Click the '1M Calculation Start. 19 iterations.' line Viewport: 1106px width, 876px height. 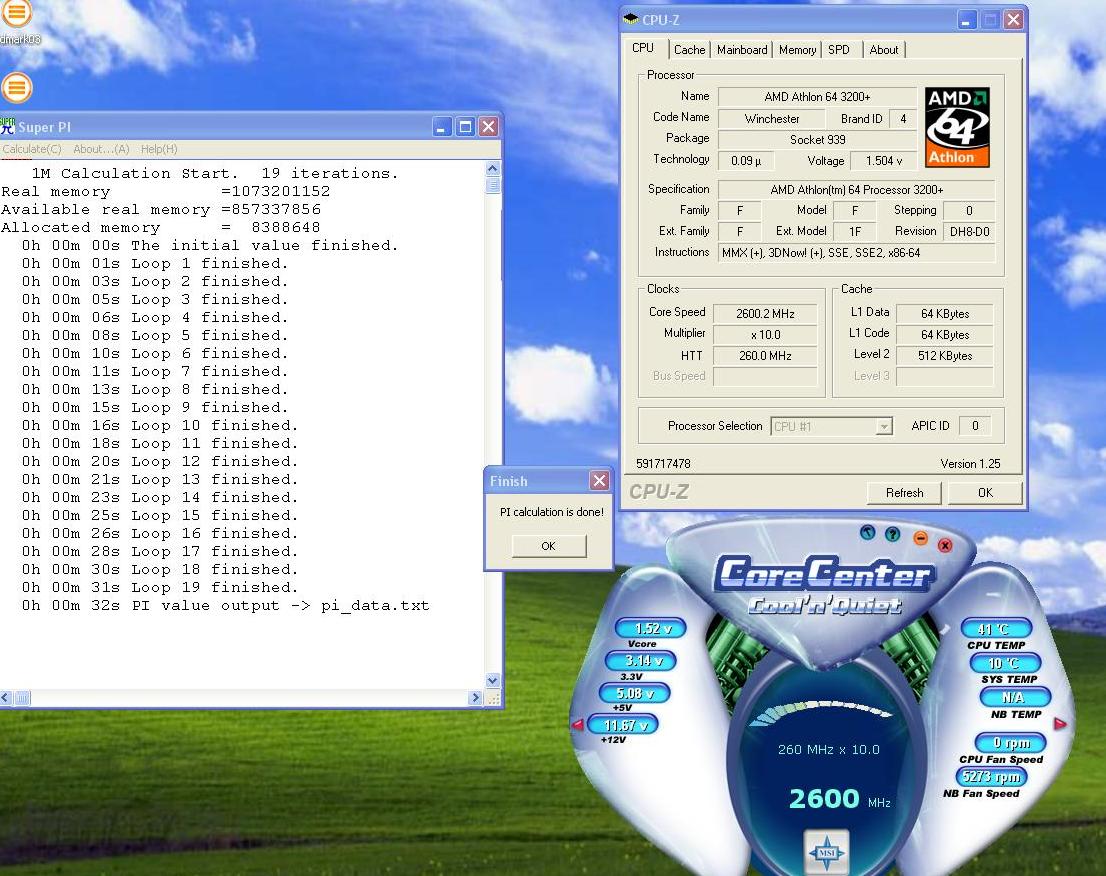pyautogui.click(x=215, y=174)
